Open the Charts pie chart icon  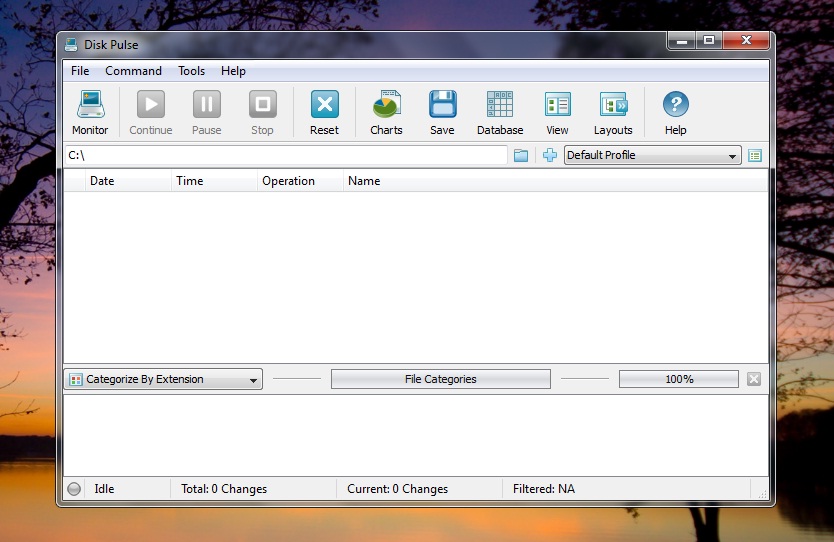386,112
